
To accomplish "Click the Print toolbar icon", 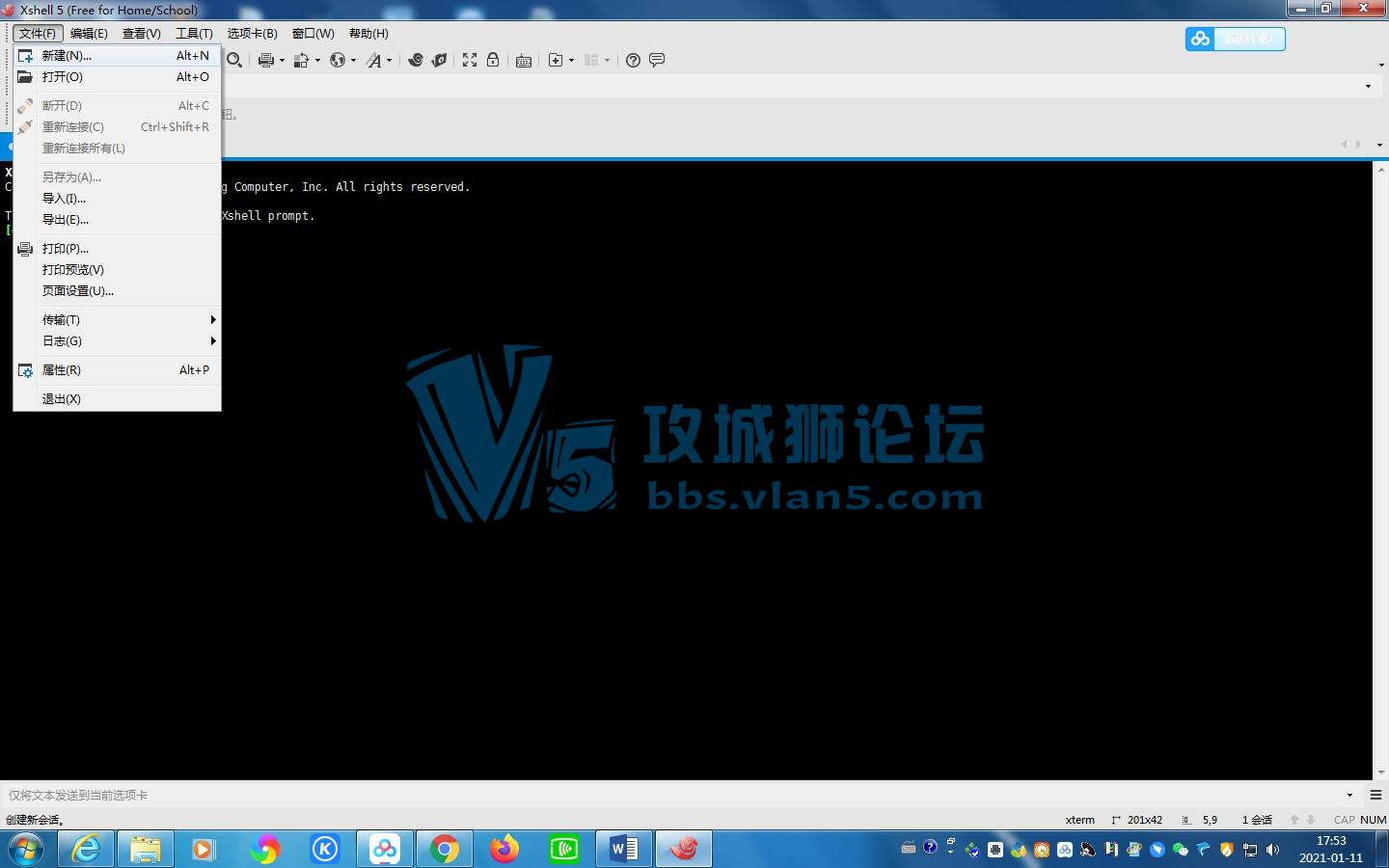I will click(265, 60).
